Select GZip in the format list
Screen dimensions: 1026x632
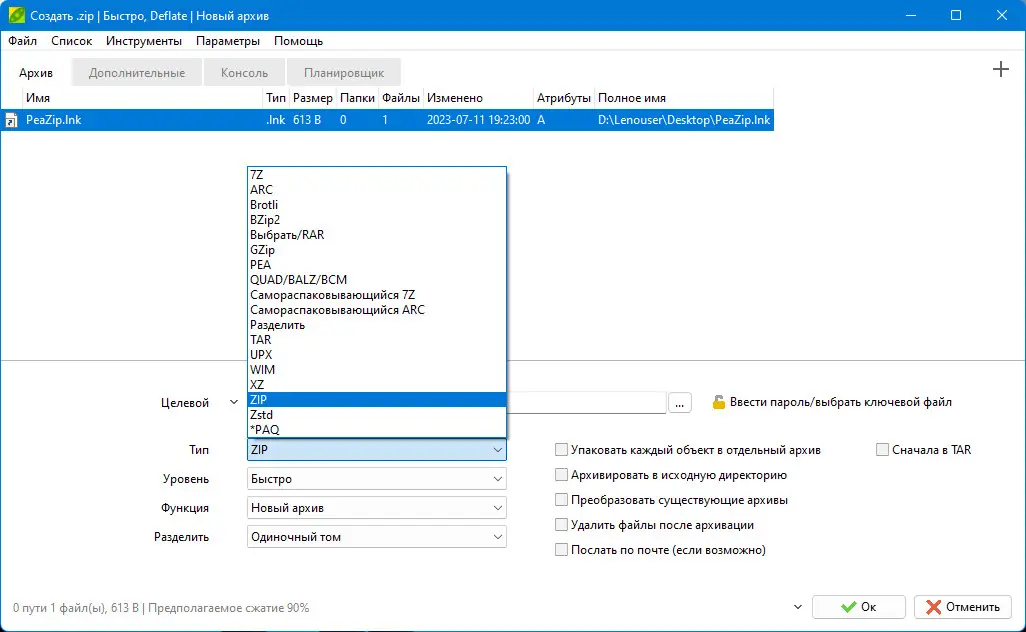pos(376,250)
